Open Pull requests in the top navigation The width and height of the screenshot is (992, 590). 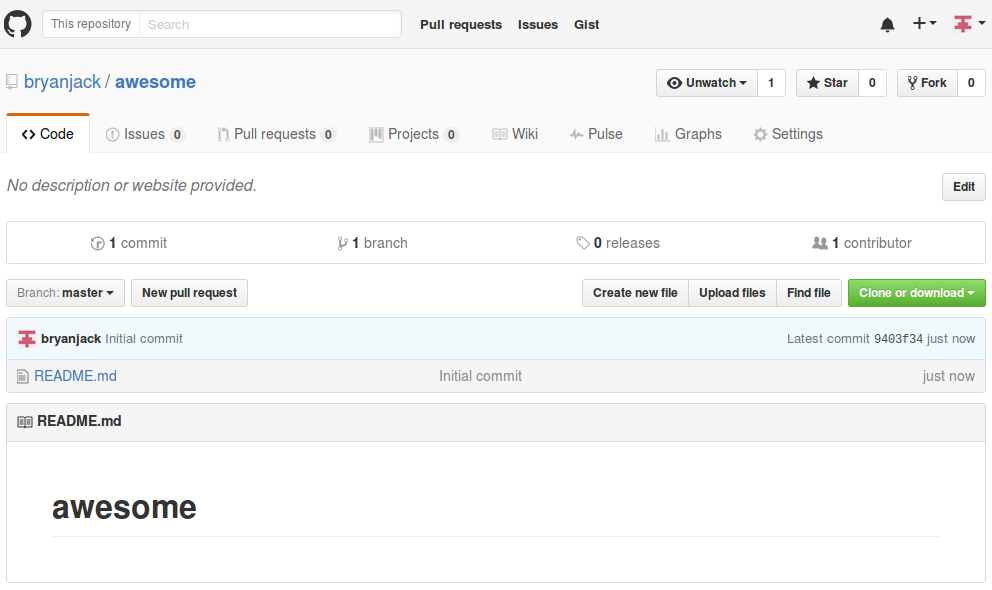click(x=461, y=25)
